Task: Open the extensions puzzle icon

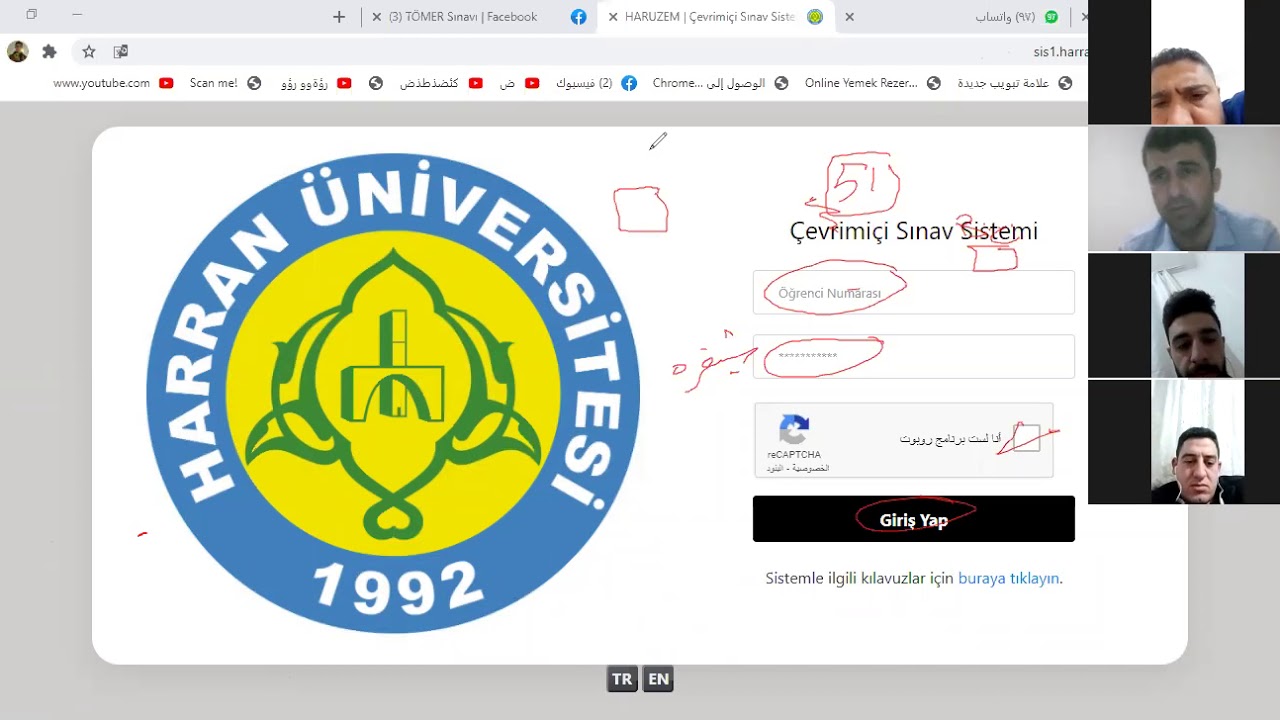Action: (49, 51)
